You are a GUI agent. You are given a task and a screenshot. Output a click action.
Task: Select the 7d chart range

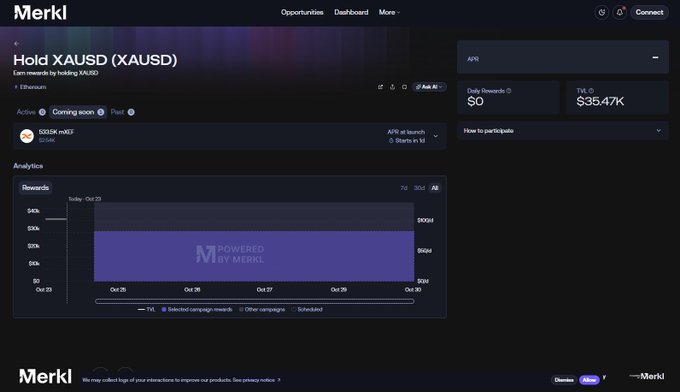click(404, 188)
